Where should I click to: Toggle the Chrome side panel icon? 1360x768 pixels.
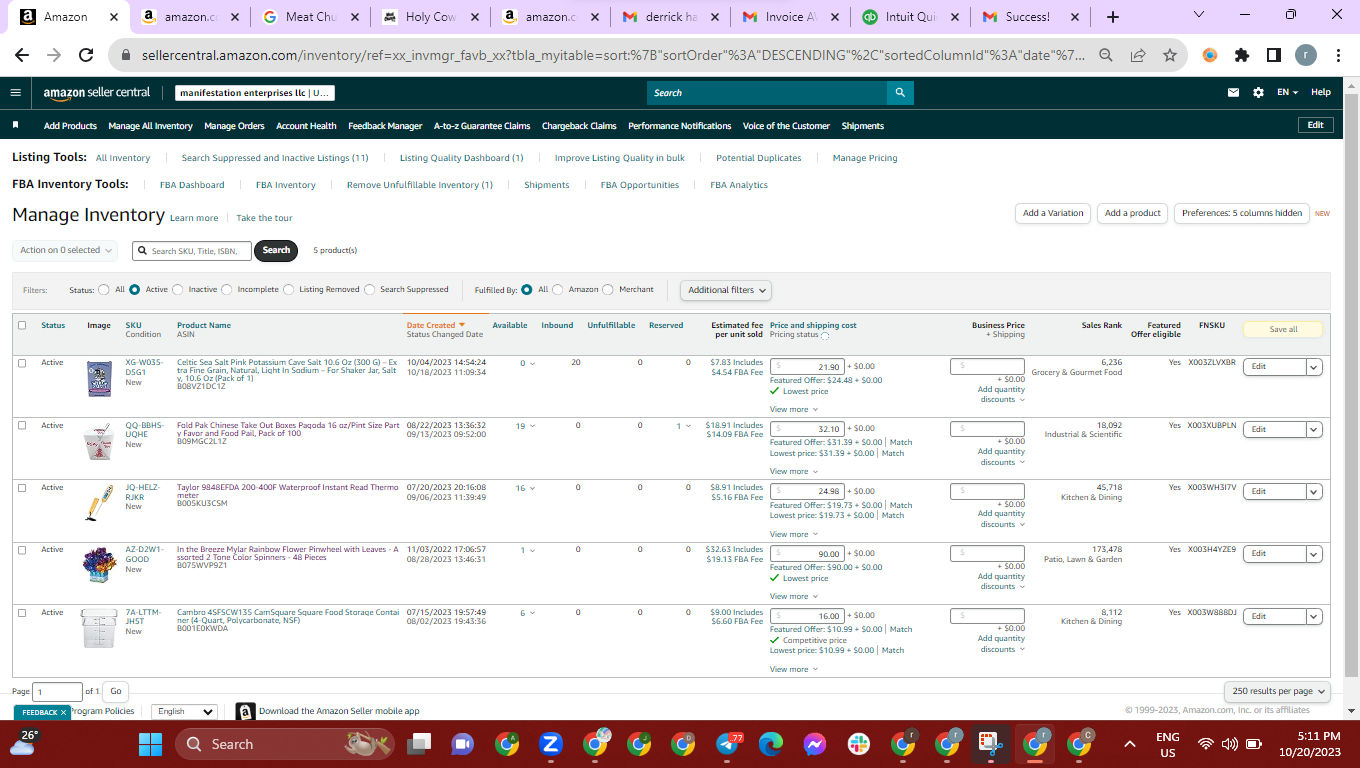(1273, 56)
